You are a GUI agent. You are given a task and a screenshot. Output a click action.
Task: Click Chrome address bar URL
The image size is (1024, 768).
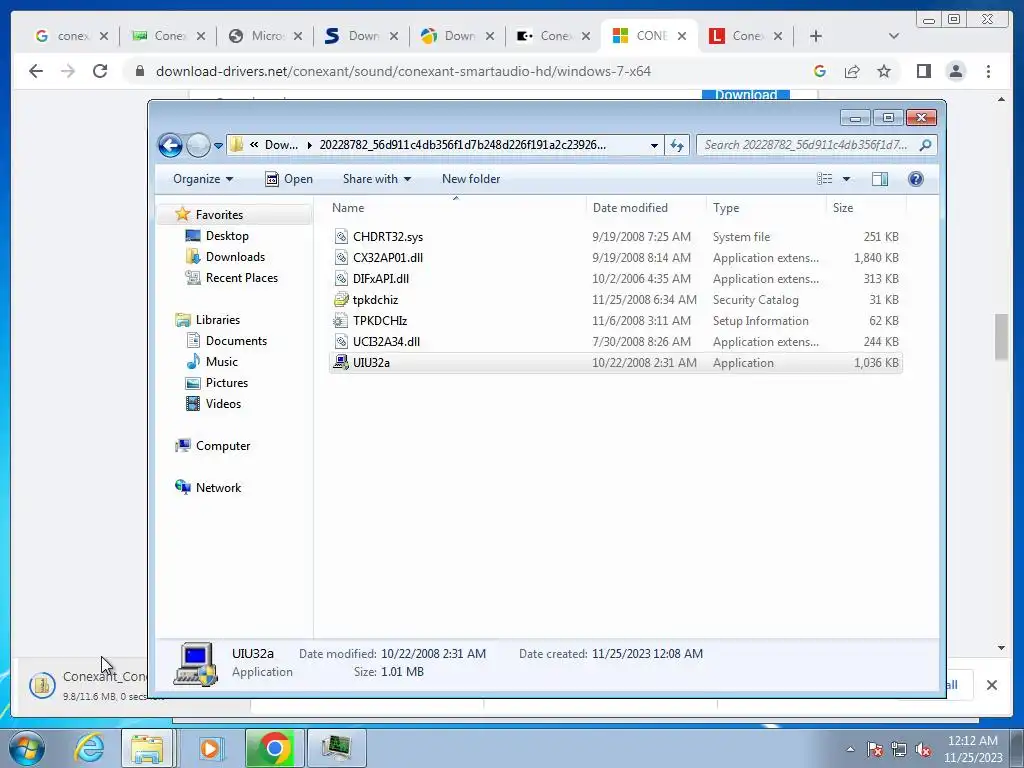[403, 71]
